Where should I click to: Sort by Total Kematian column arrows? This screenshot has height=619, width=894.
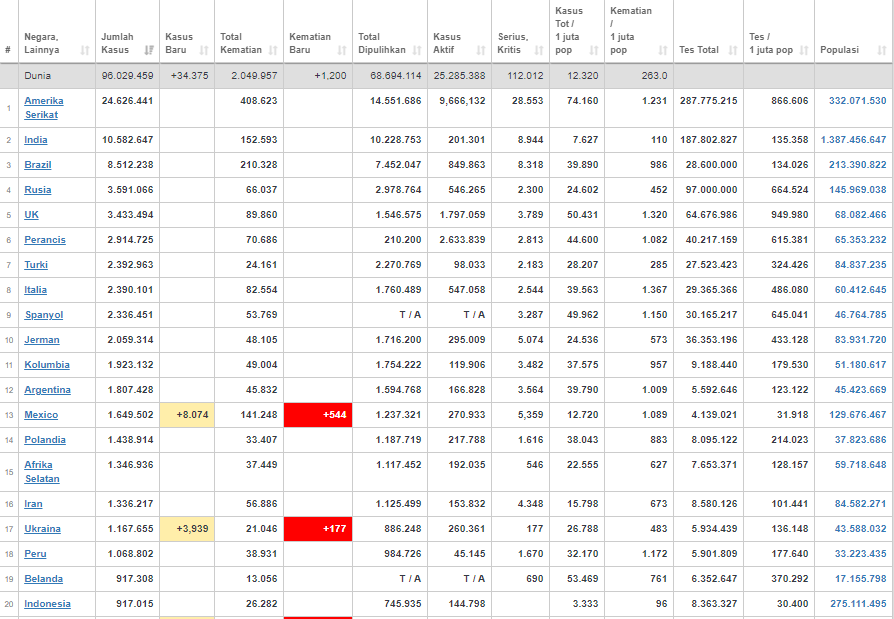point(273,50)
